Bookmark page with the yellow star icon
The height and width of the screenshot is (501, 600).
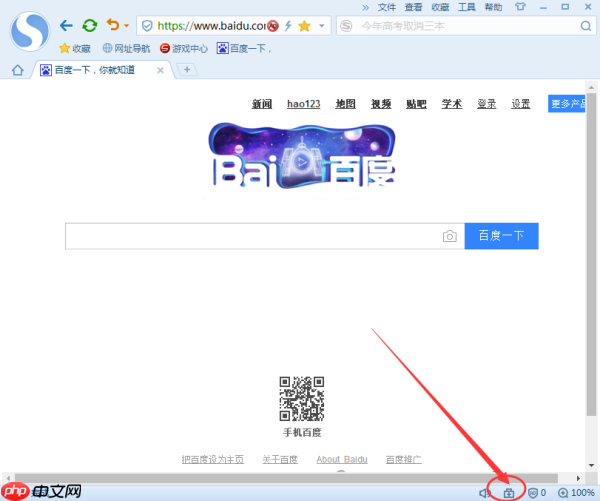pos(304,26)
